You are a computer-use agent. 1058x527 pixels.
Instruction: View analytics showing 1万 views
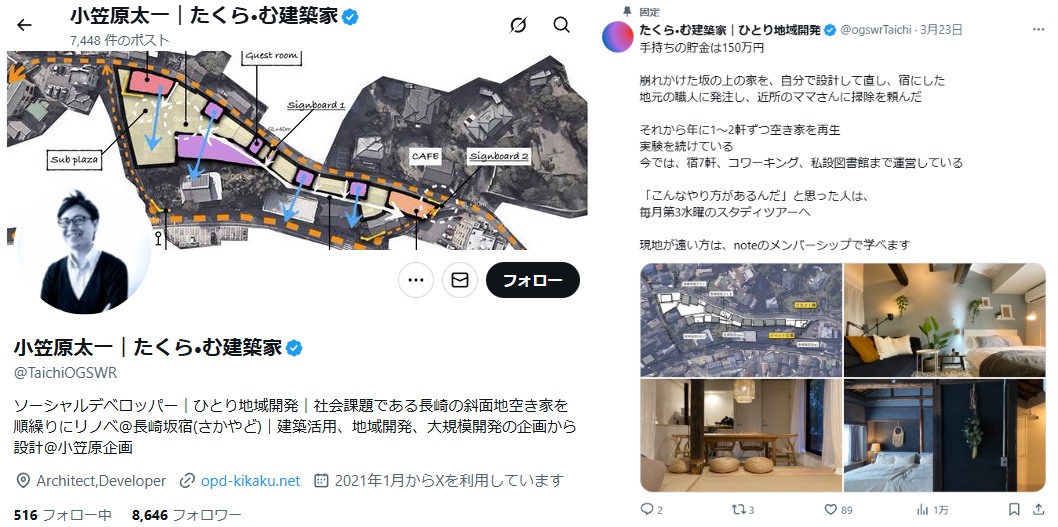pyautogui.click(x=932, y=509)
